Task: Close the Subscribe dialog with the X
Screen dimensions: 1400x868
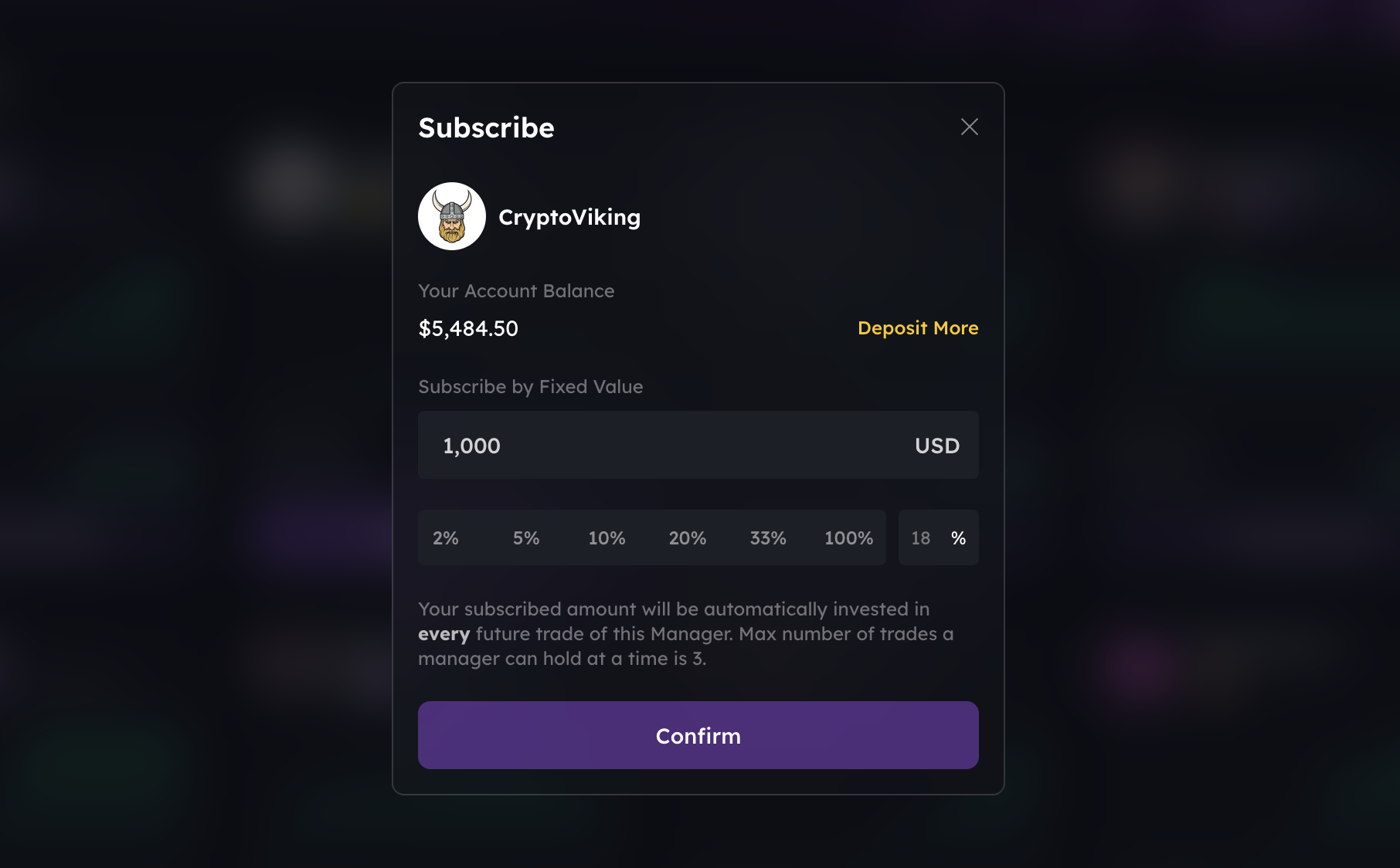Action: 969,127
